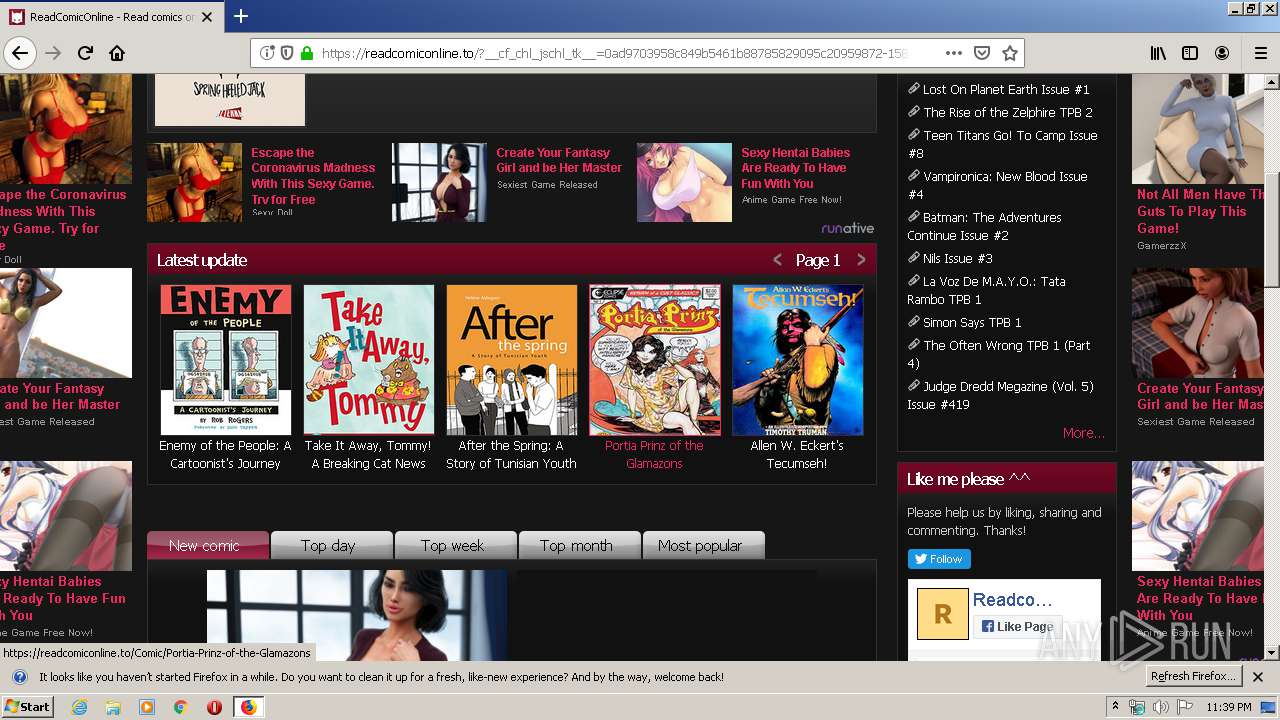
Task: Open a new browser tab
Action: click(x=241, y=16)
